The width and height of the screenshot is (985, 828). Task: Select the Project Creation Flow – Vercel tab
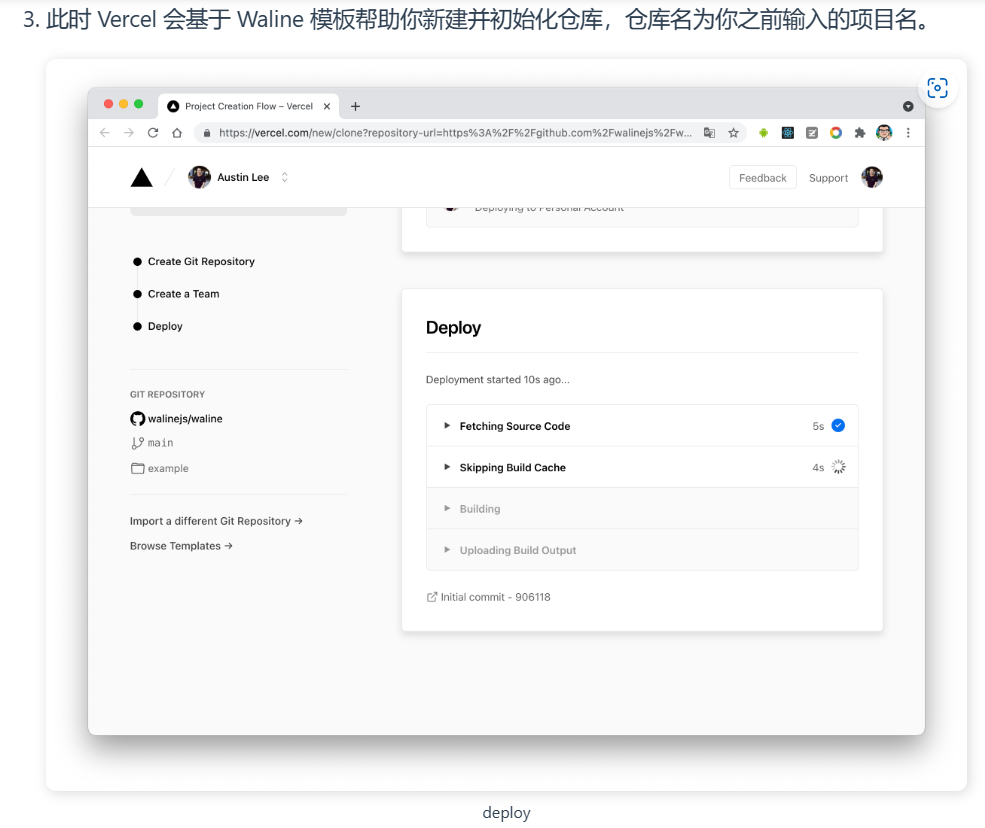(x=249, y=106)
